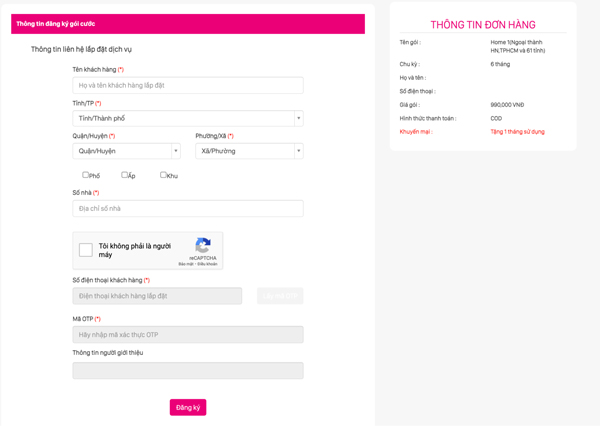Check the Phố checkbox

coord(86,175)
